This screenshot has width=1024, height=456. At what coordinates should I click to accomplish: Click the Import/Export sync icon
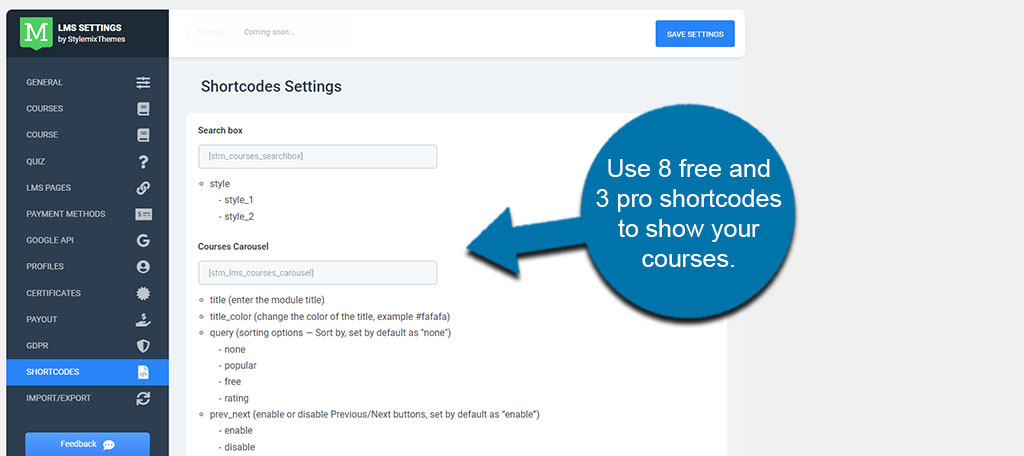pos(143,398)
